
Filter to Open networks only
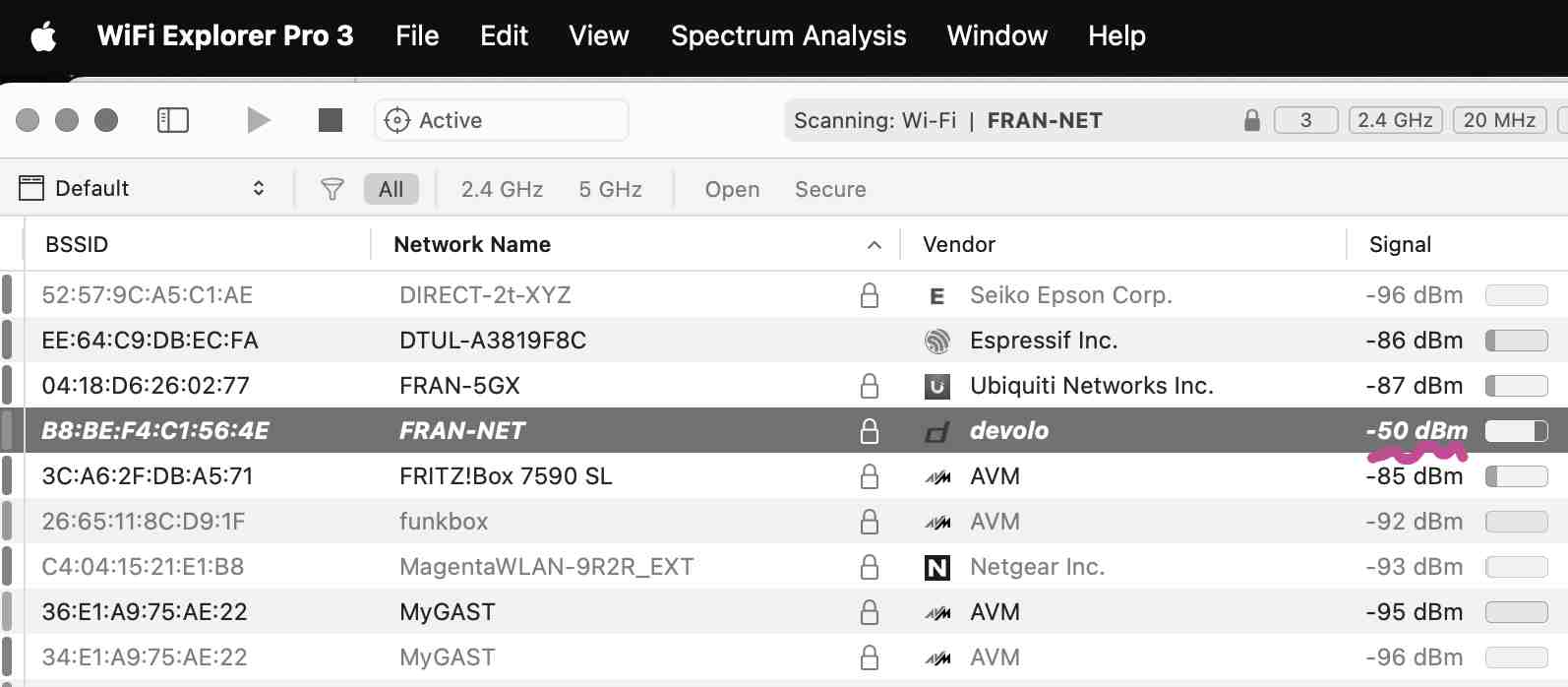pyautogui.click(x=732, y=189)
